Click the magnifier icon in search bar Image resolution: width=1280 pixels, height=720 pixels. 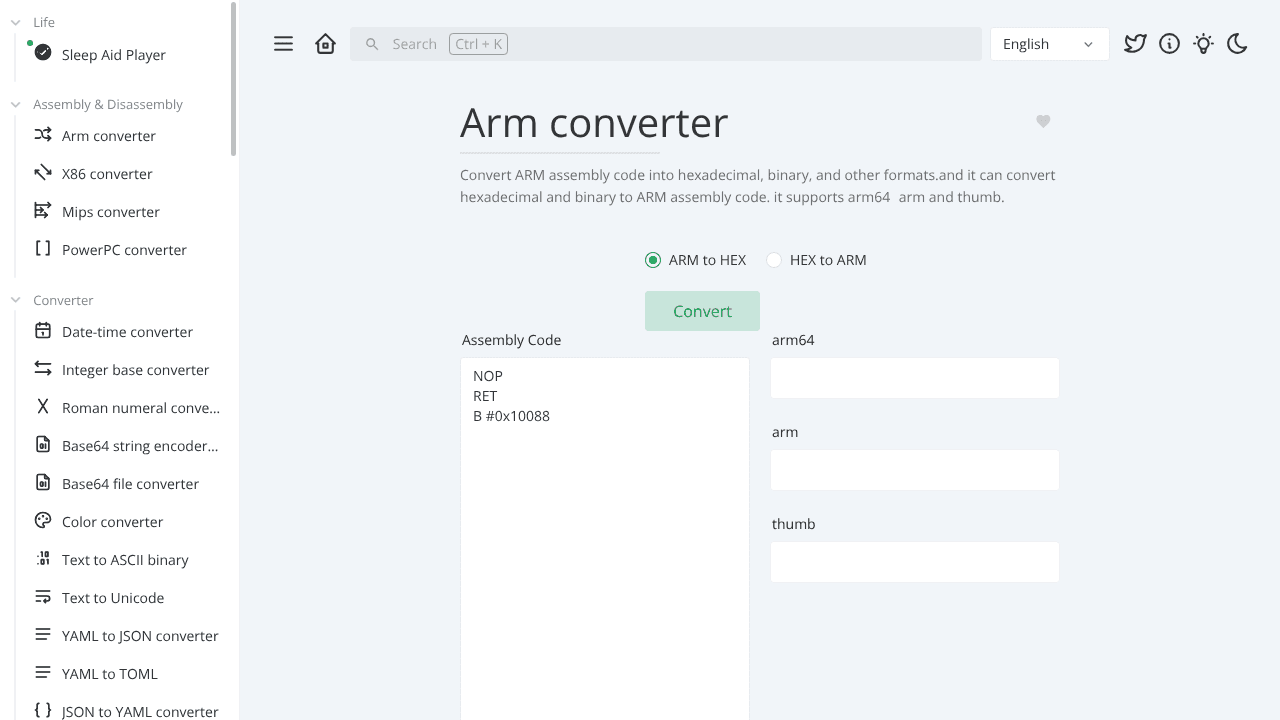point(372,44)
